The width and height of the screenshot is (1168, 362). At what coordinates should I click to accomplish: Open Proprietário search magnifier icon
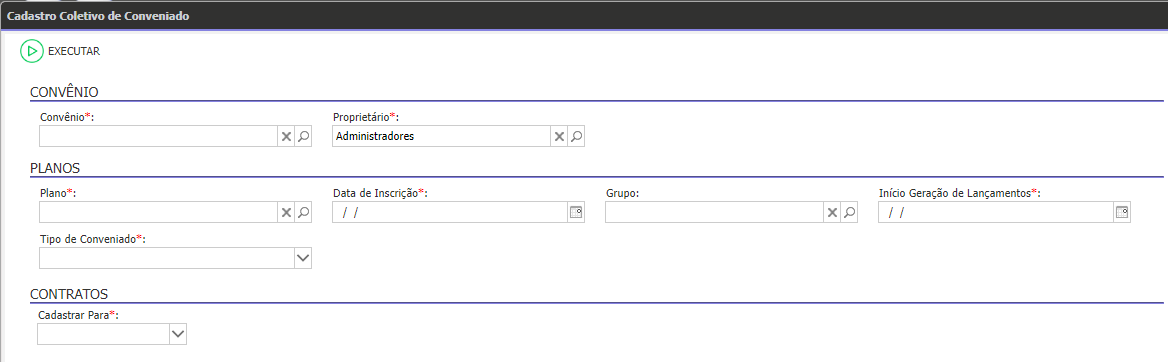tap(577, 136)
